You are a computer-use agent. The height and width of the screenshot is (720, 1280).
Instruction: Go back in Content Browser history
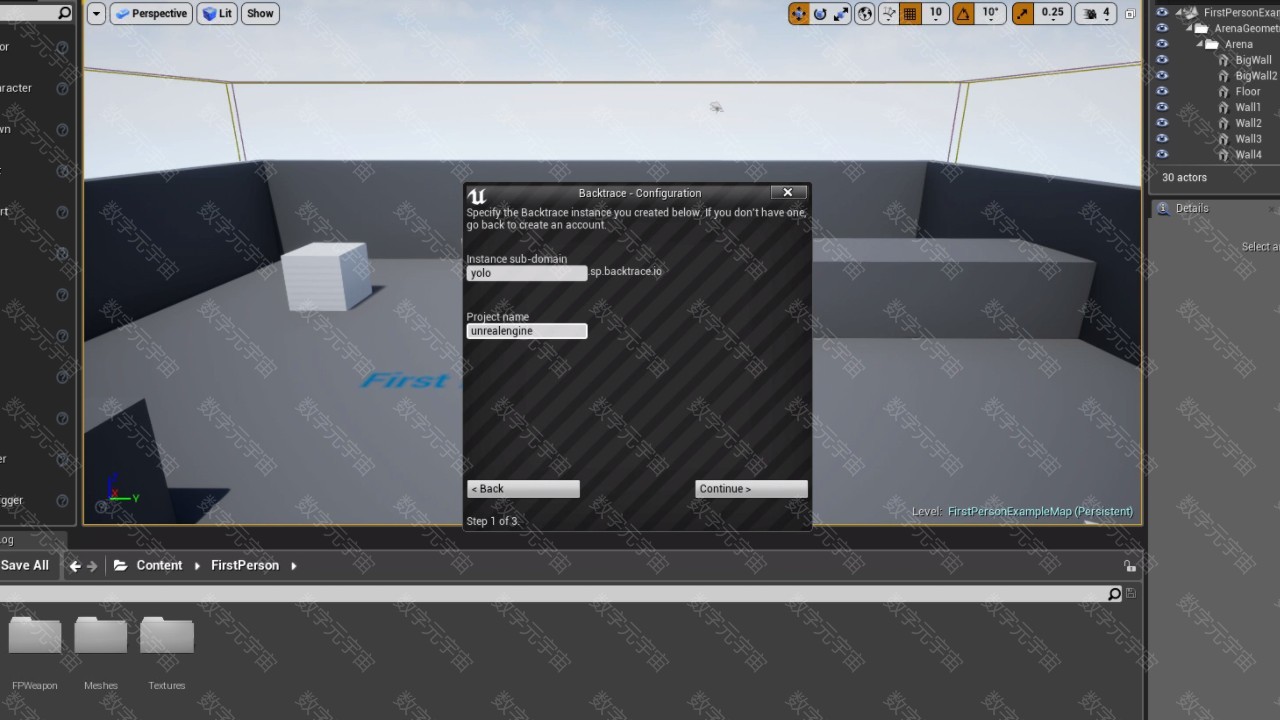(x=75, y=566)
